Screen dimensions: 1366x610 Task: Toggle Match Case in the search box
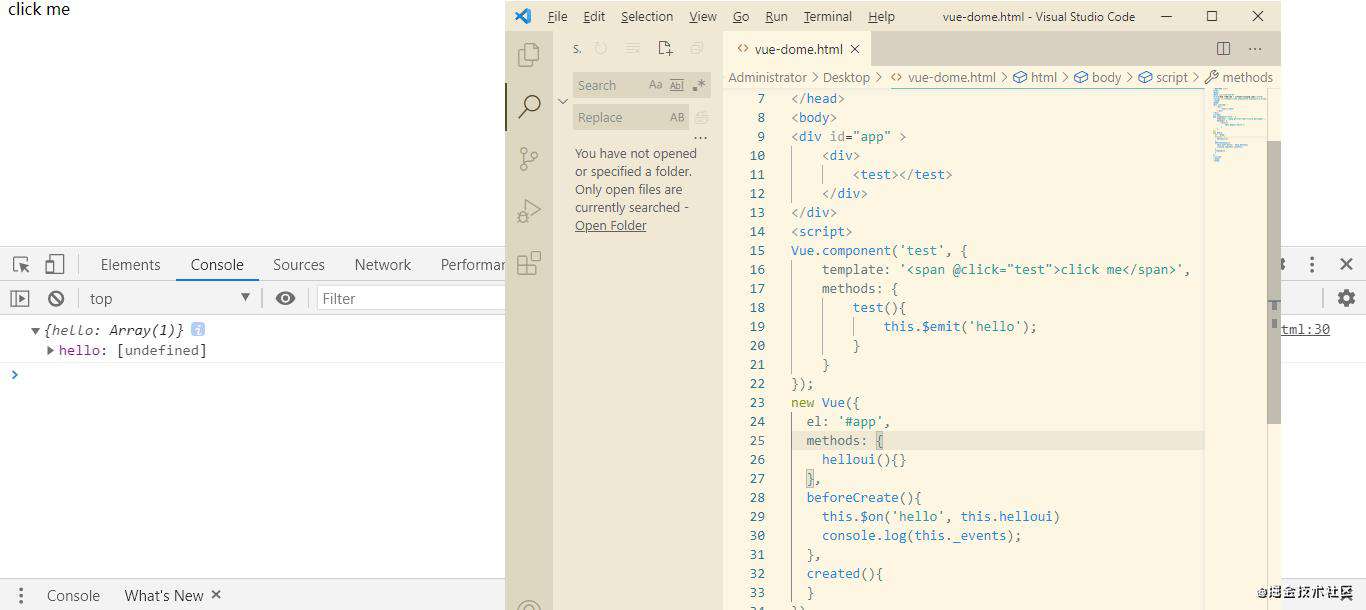tap(656, 86)
